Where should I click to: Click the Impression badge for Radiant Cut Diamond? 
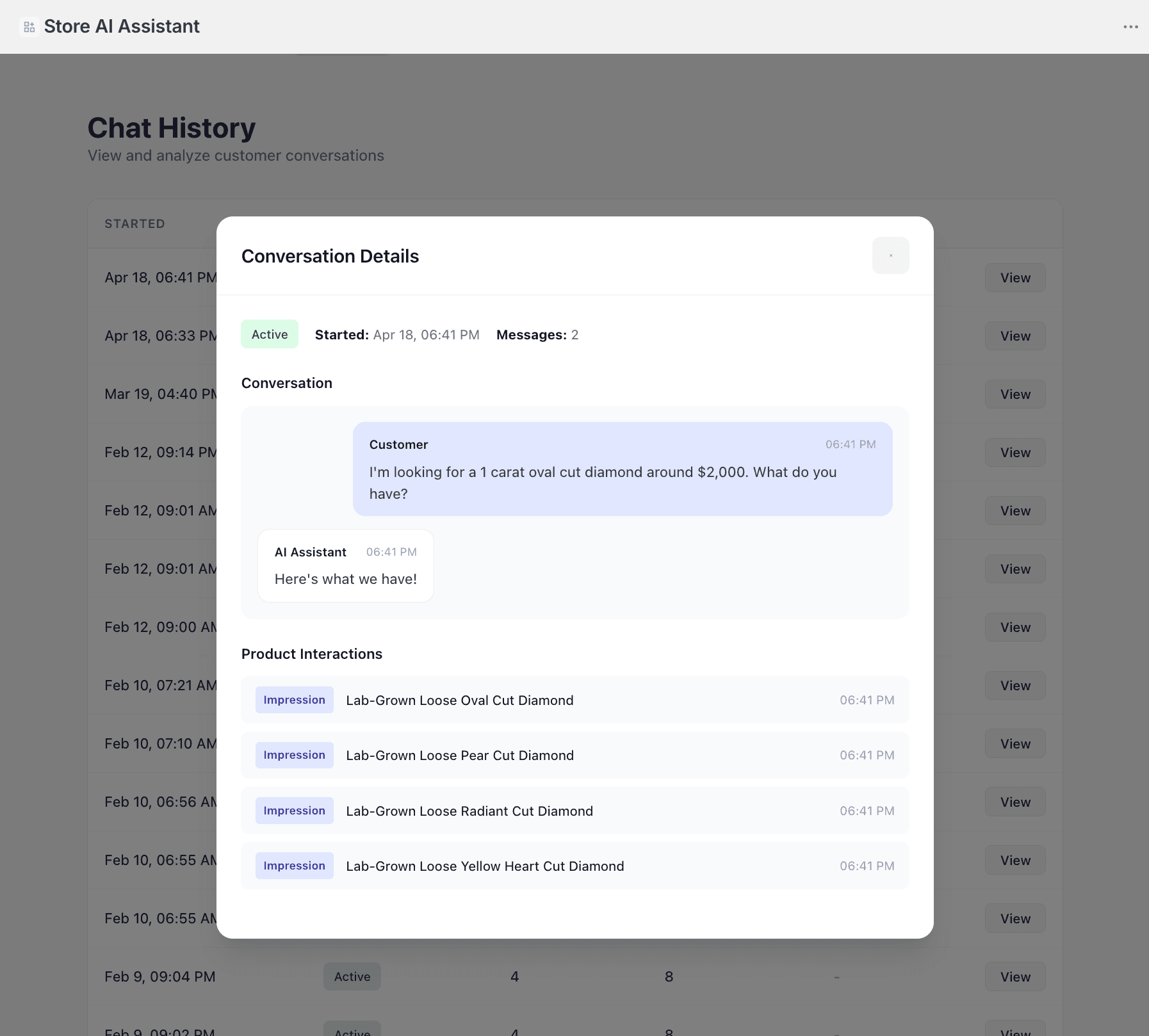[294, 810]
